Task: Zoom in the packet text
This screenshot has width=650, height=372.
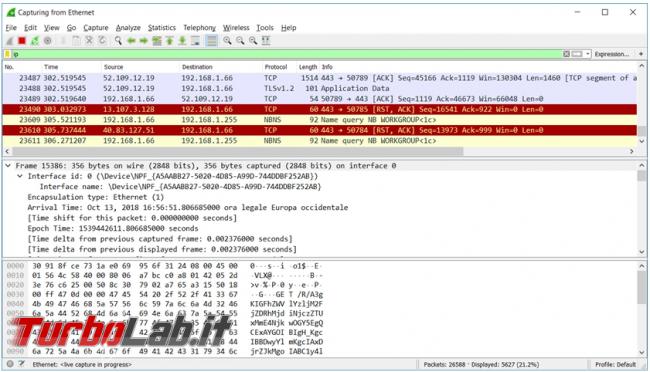Action: [227, 41]
